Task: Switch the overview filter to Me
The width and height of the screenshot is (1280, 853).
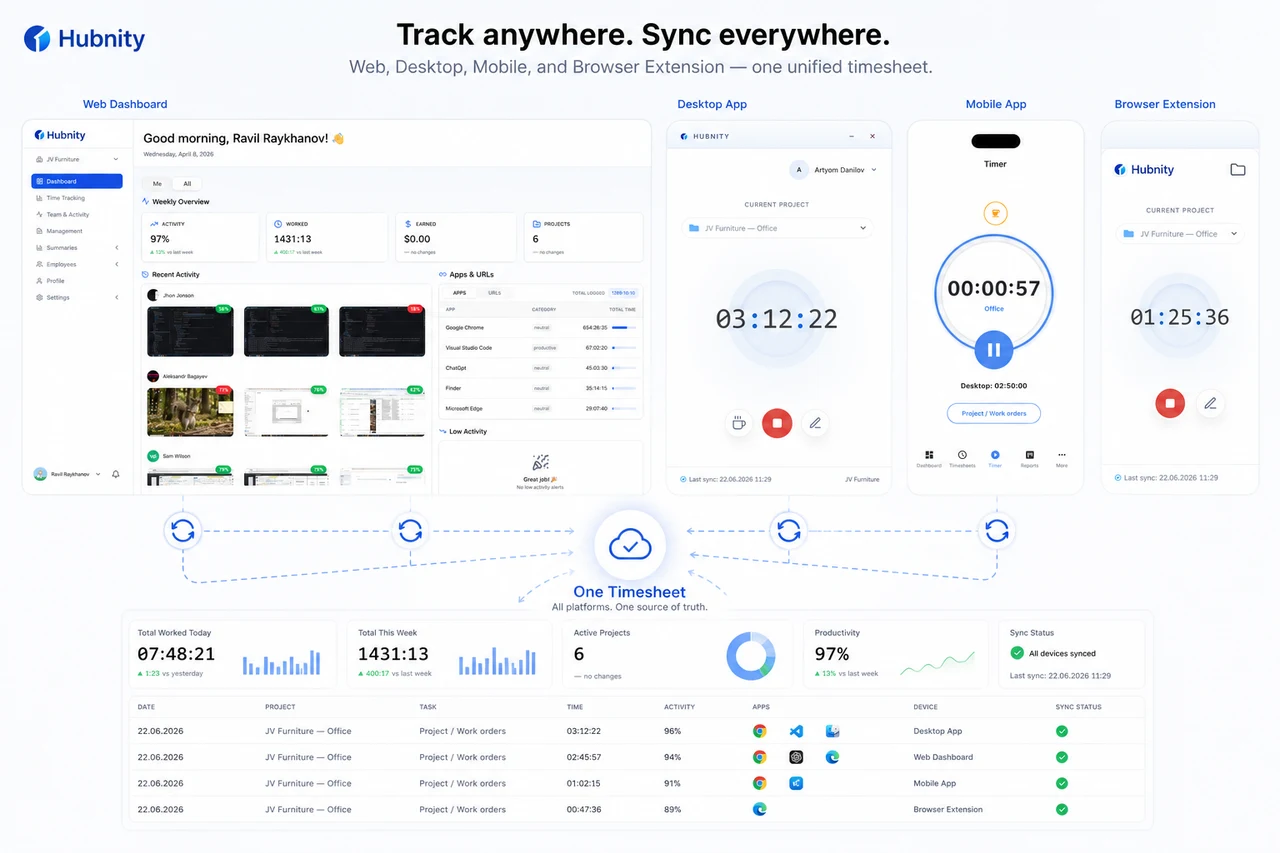Action: [157, 184]
